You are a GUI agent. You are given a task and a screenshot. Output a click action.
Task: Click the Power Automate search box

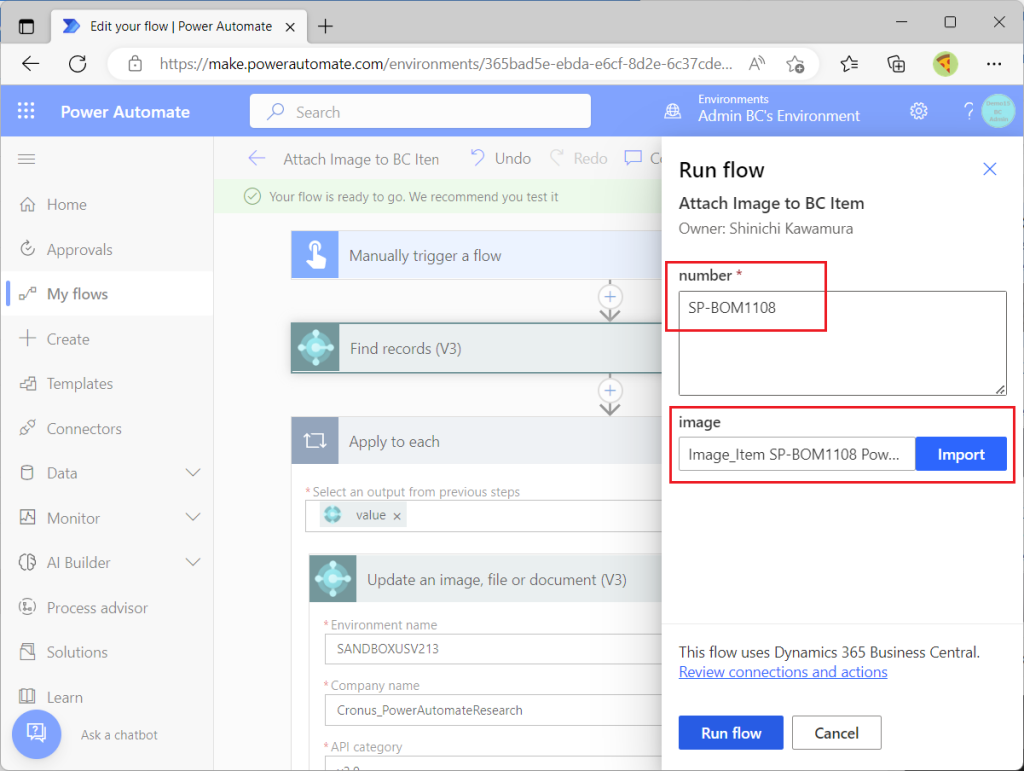pos(420,112)
